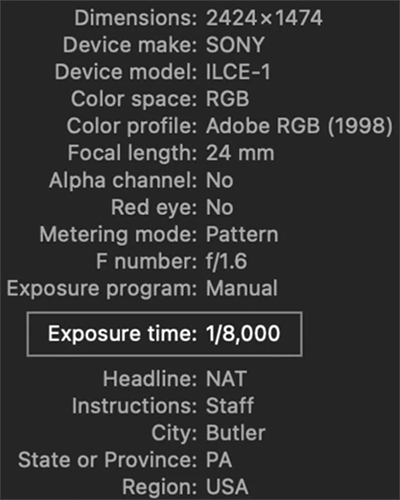Click the State or Province PA value

[x=219, y=460]
